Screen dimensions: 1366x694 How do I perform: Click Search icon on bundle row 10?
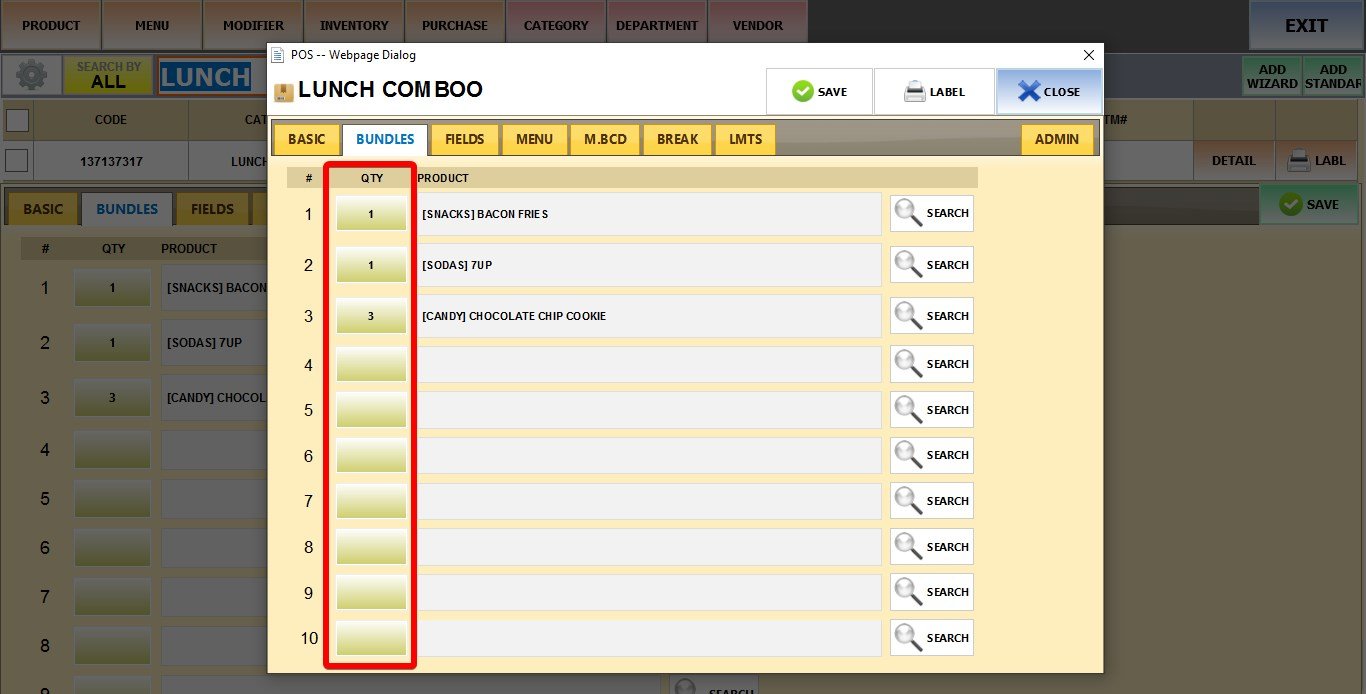tap(931, 638)
